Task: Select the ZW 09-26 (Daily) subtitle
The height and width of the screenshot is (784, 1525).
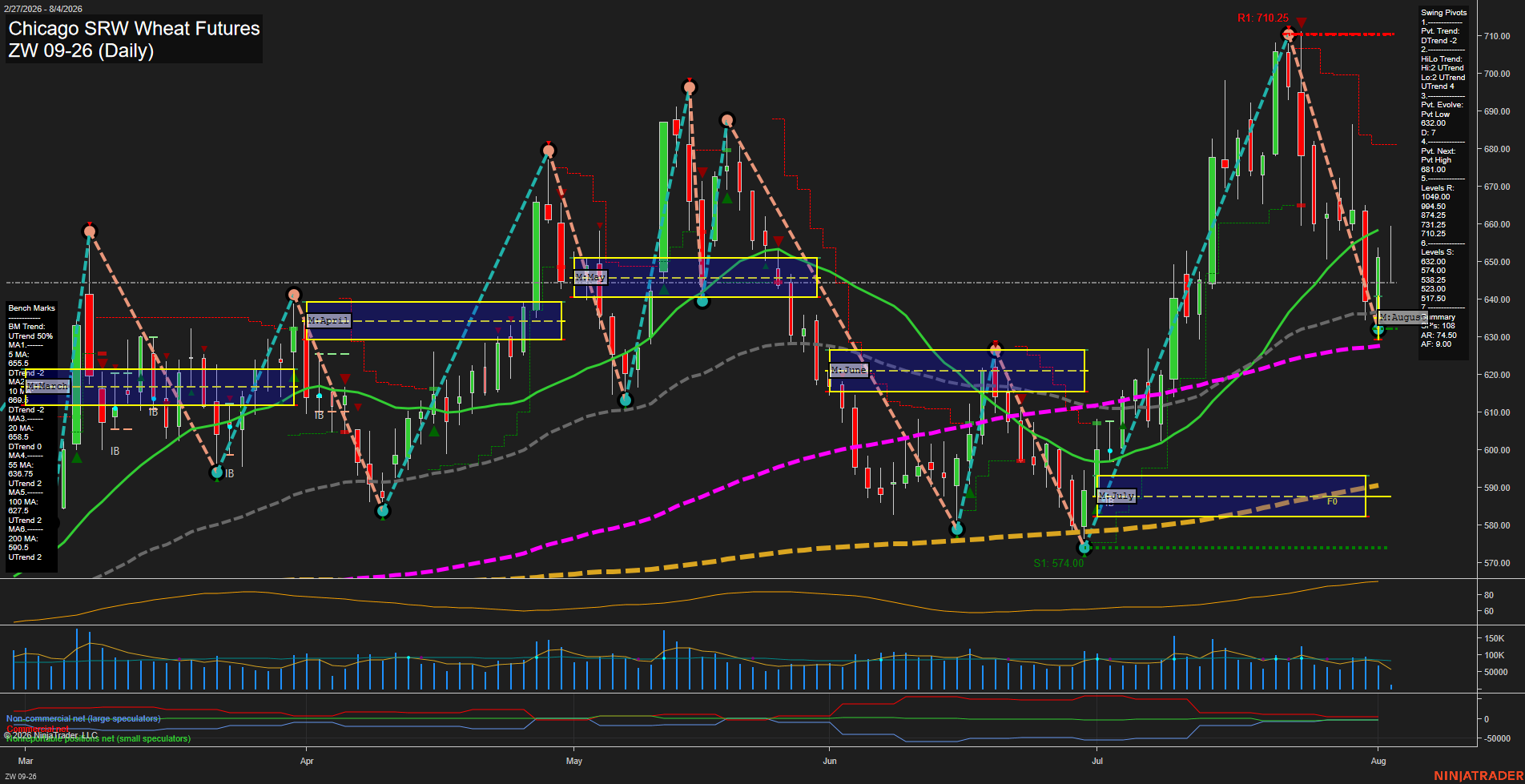Action: 81,50
